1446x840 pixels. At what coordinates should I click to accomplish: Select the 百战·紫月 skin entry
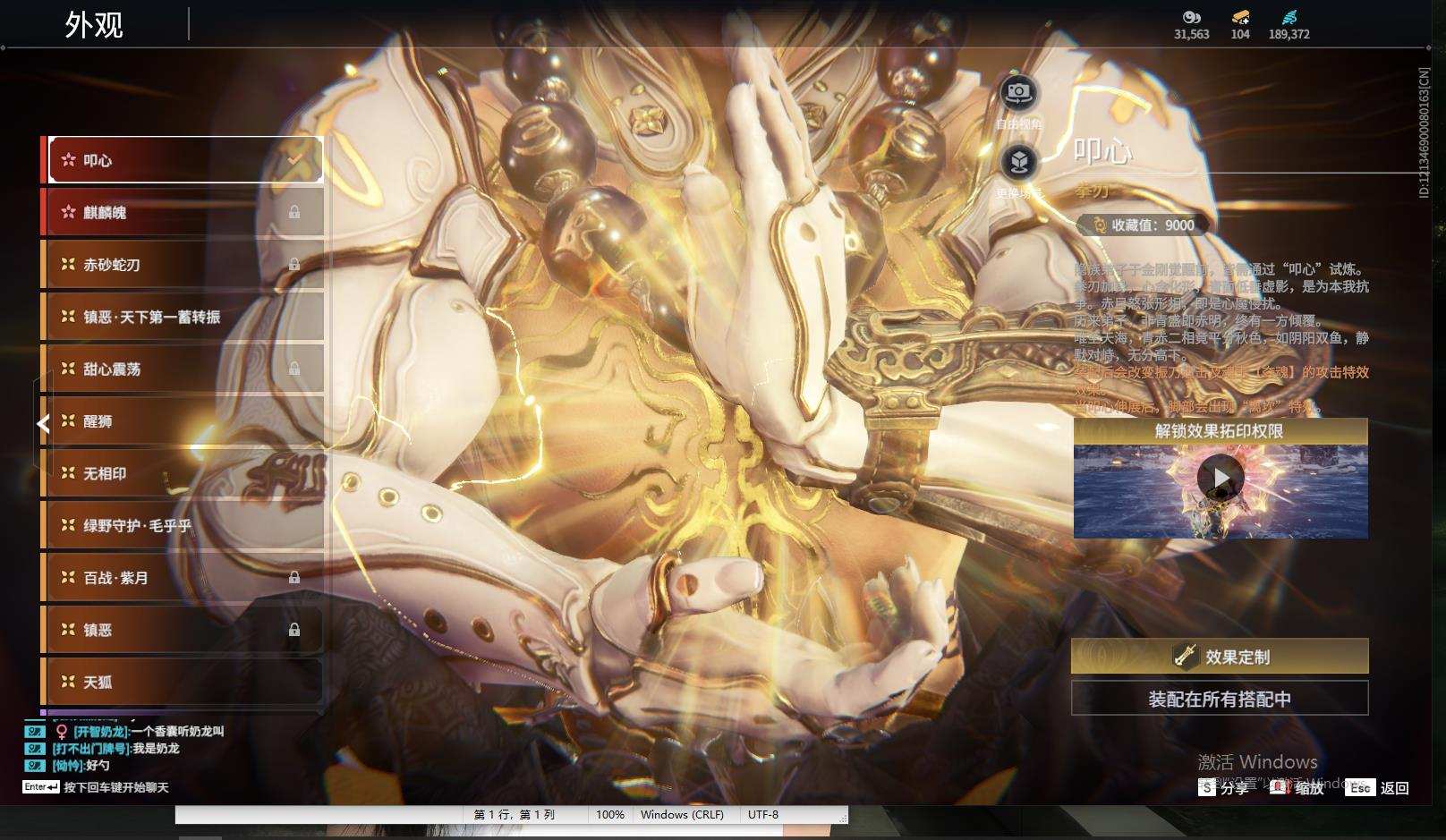[185, 578]
